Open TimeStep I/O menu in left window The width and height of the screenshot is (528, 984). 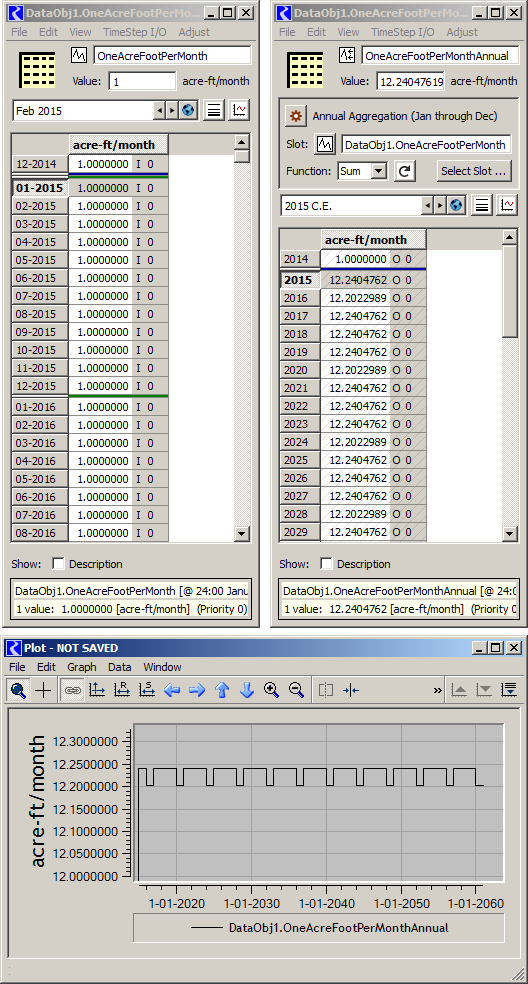pos(135,32)
